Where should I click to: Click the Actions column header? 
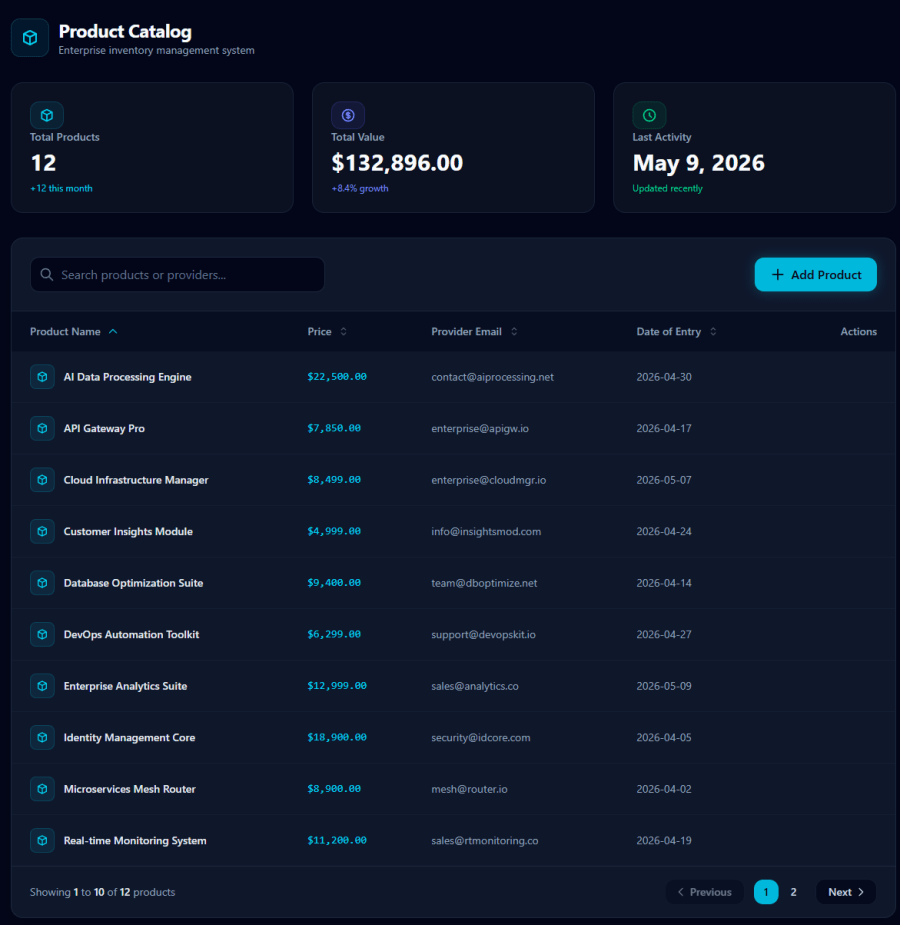858,332
